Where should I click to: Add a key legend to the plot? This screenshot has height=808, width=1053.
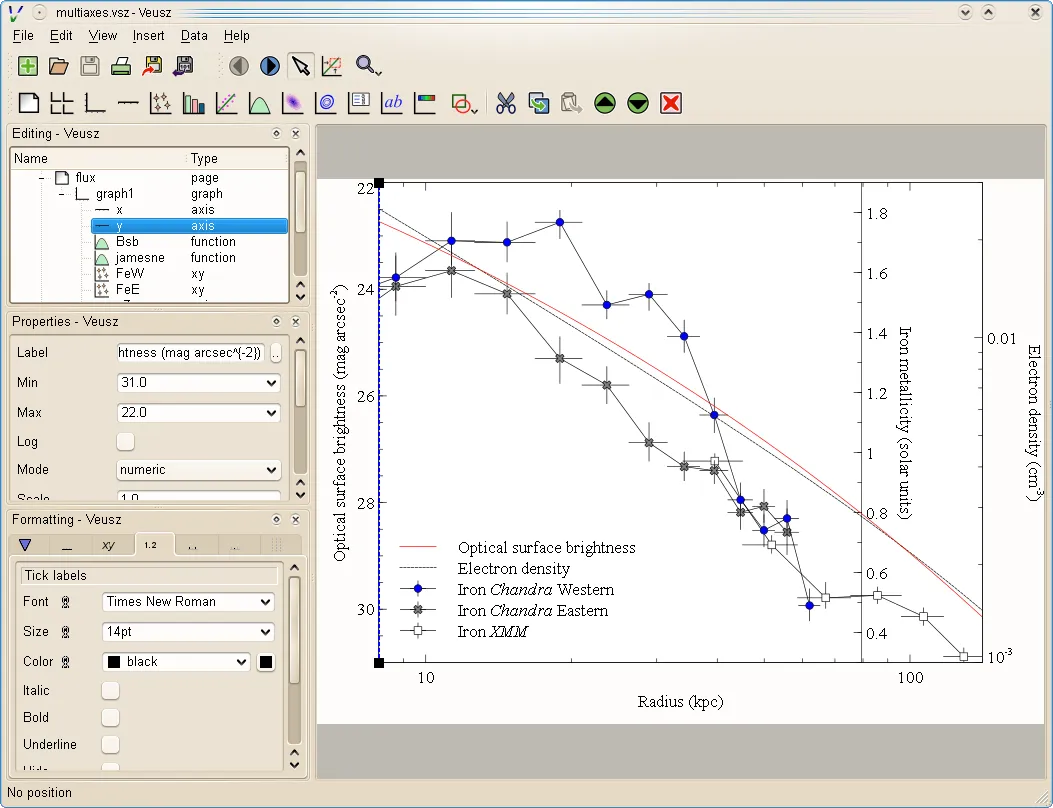tap(359, 103)
